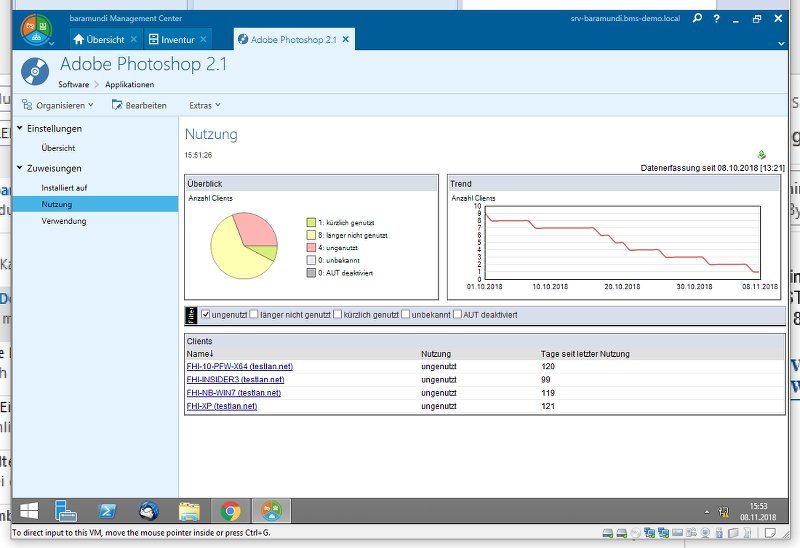
Task: Sort clients by Name column
Action: coord(199,354)
